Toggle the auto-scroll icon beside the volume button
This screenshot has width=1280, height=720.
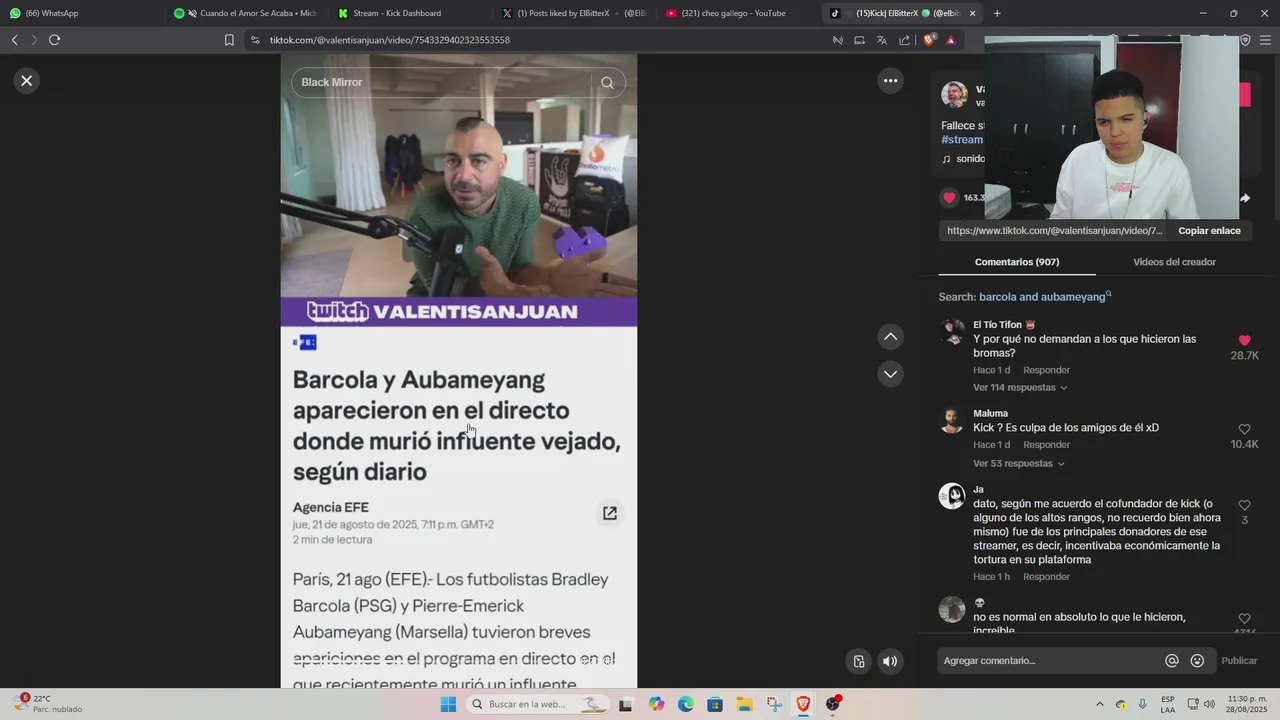tap(858, 661)
